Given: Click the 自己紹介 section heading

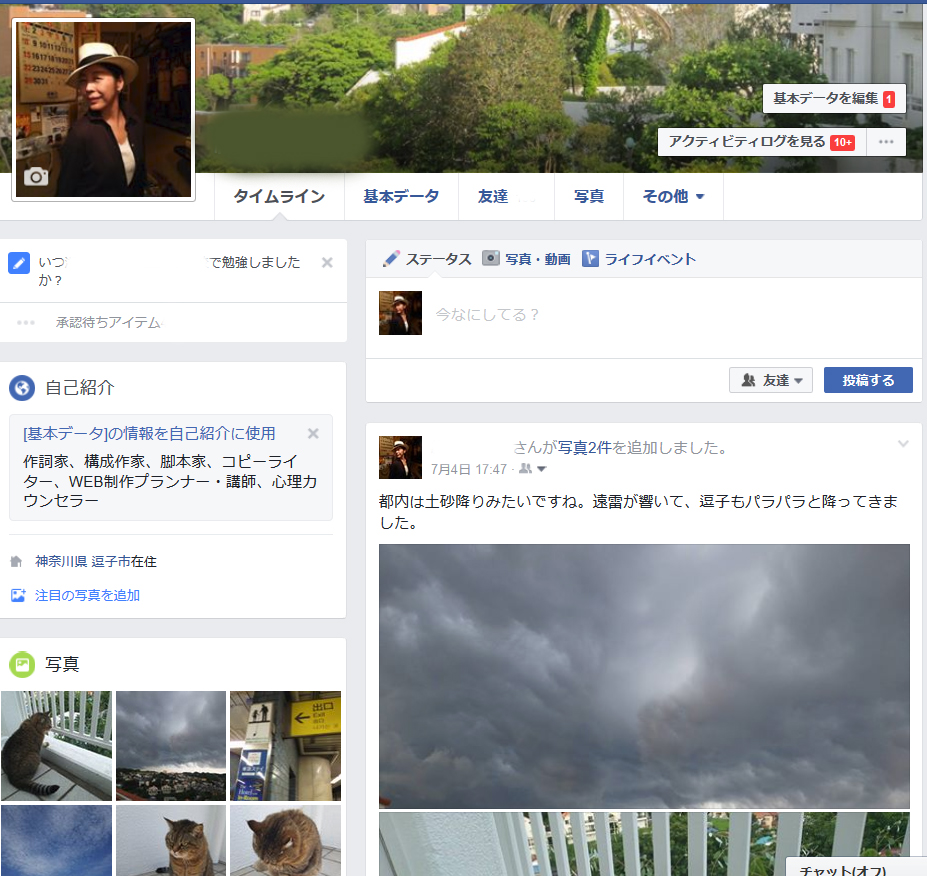Looking at the screenshot, I should tap(80, 388).
